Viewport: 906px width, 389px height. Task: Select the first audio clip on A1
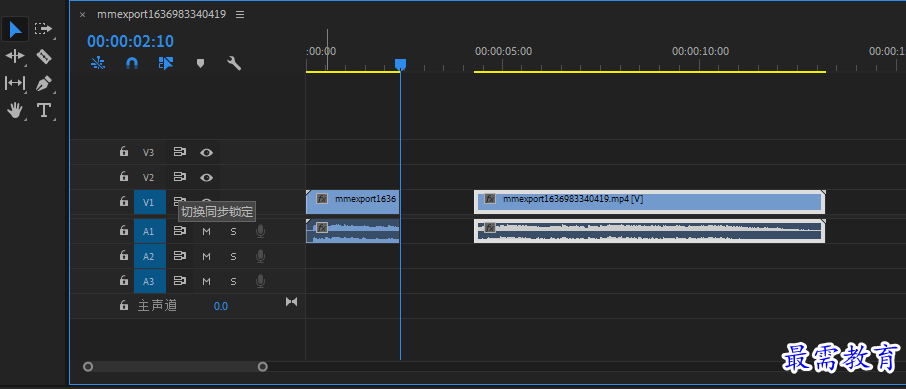(352, 231)
